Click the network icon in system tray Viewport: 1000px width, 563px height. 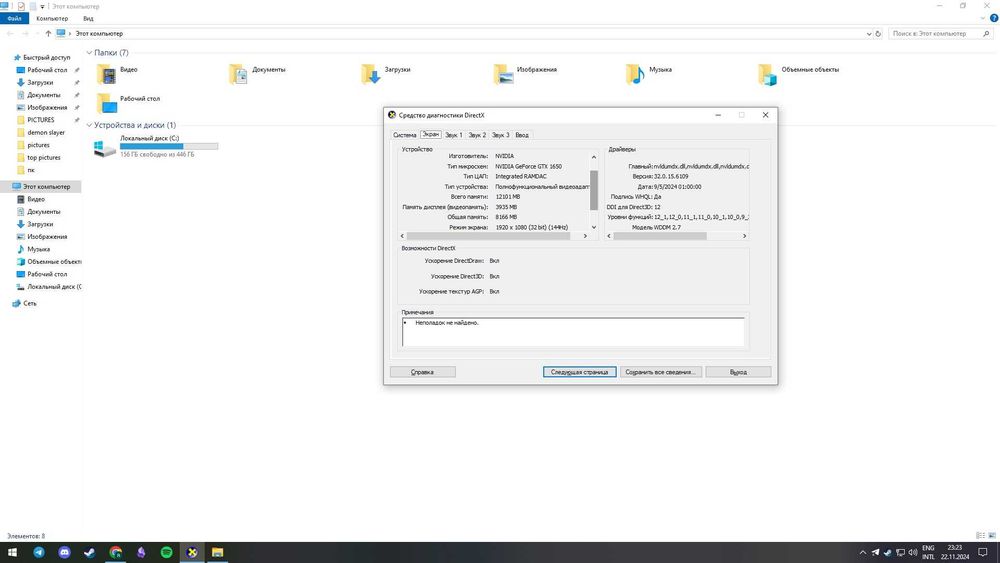pos(901,552)
